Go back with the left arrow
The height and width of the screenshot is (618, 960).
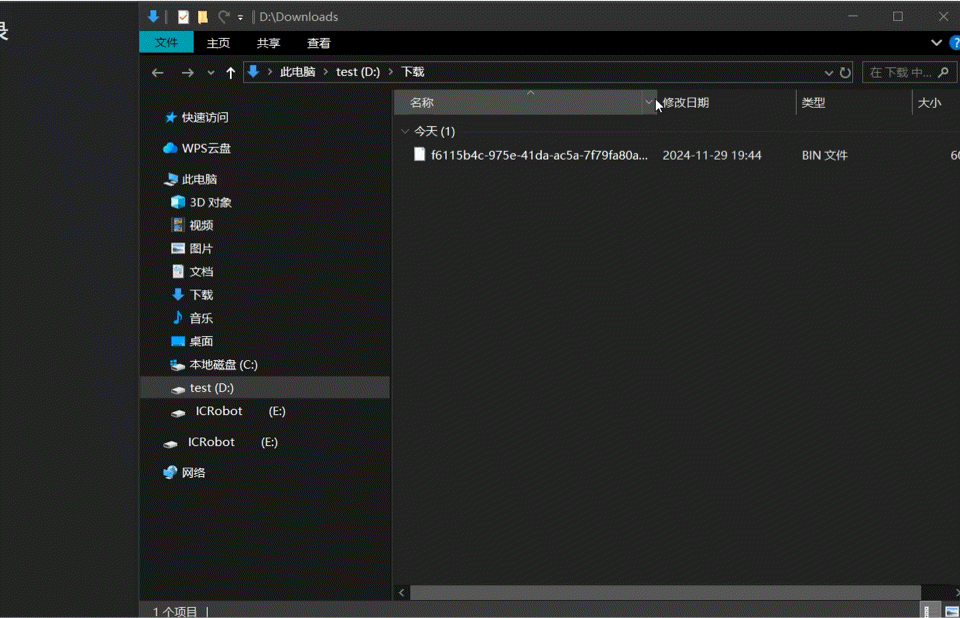point(157,73)
